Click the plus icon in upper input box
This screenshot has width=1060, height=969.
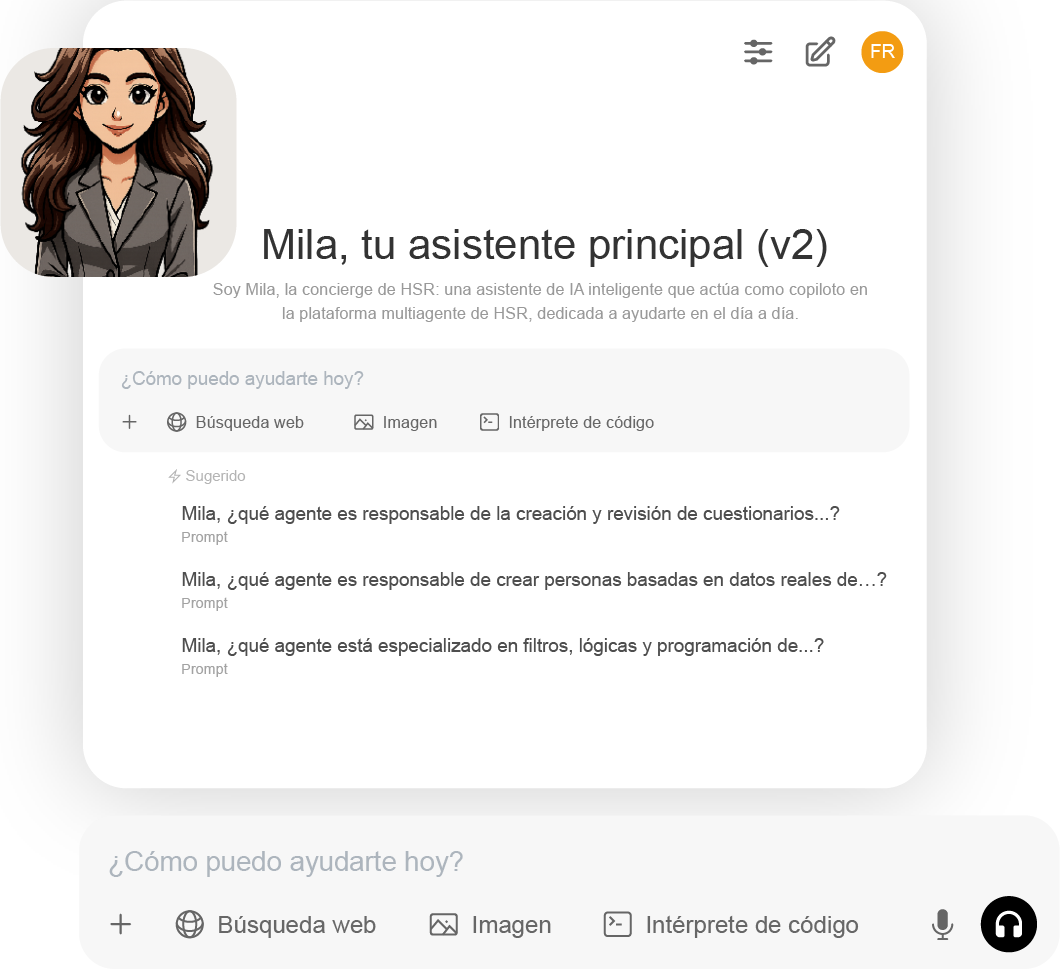pyautogui.click(x=129, y=423)
